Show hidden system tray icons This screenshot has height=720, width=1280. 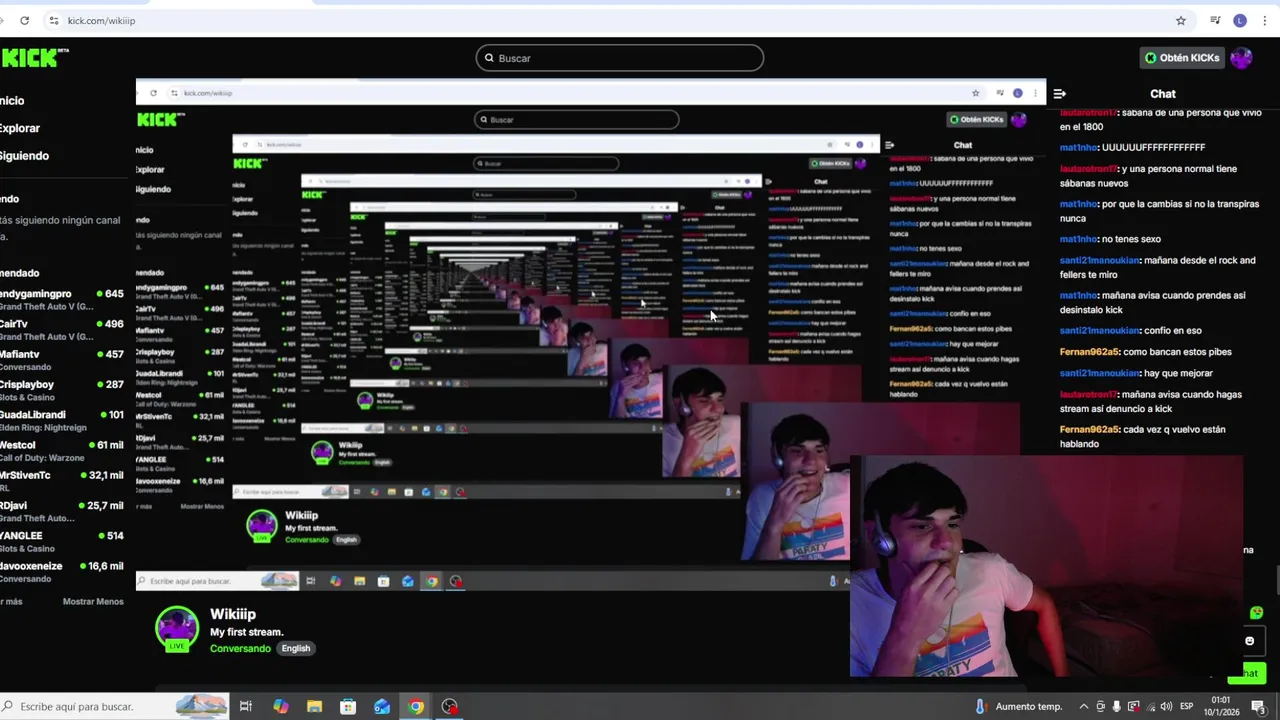(x=1083, y=707)
